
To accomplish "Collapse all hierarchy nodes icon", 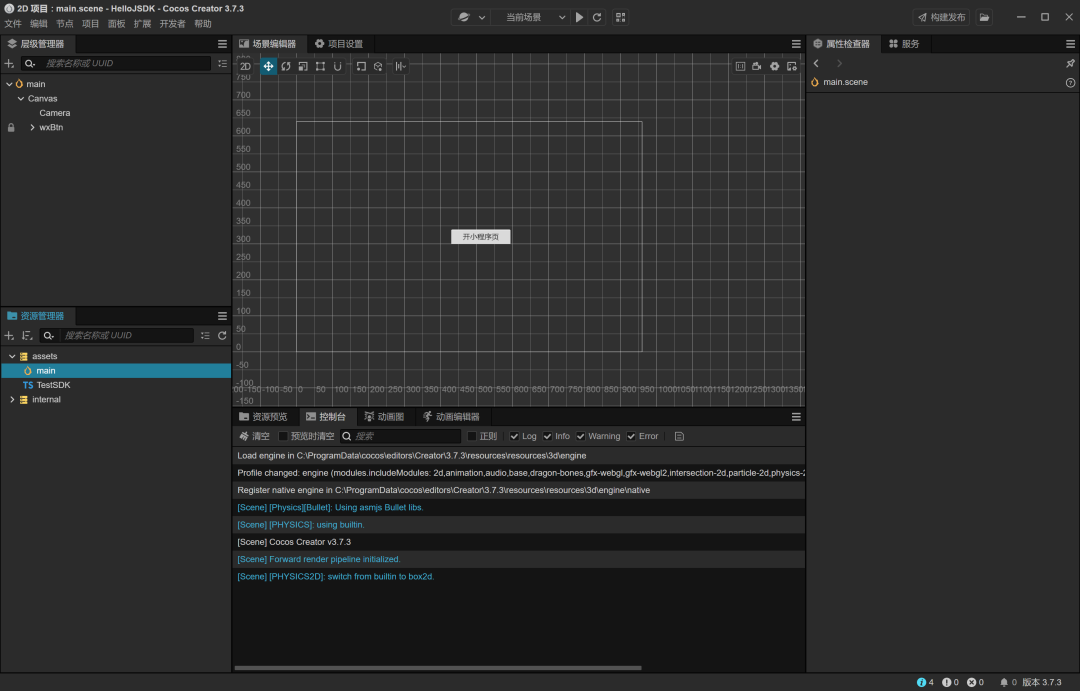I will coord(222,63).
